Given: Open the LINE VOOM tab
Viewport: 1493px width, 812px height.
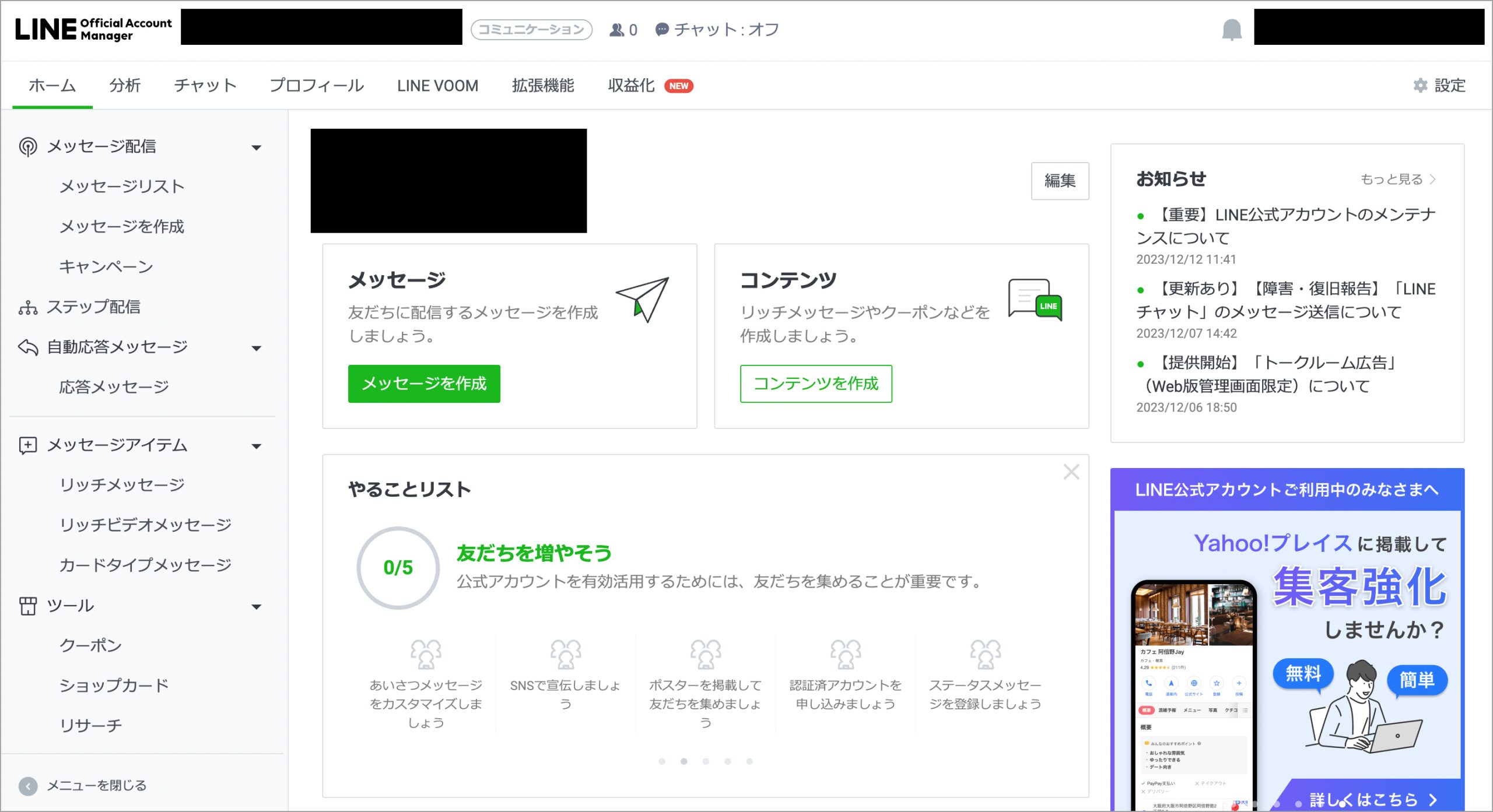Looking at the screenshot, I should click(x=437, y=85).
